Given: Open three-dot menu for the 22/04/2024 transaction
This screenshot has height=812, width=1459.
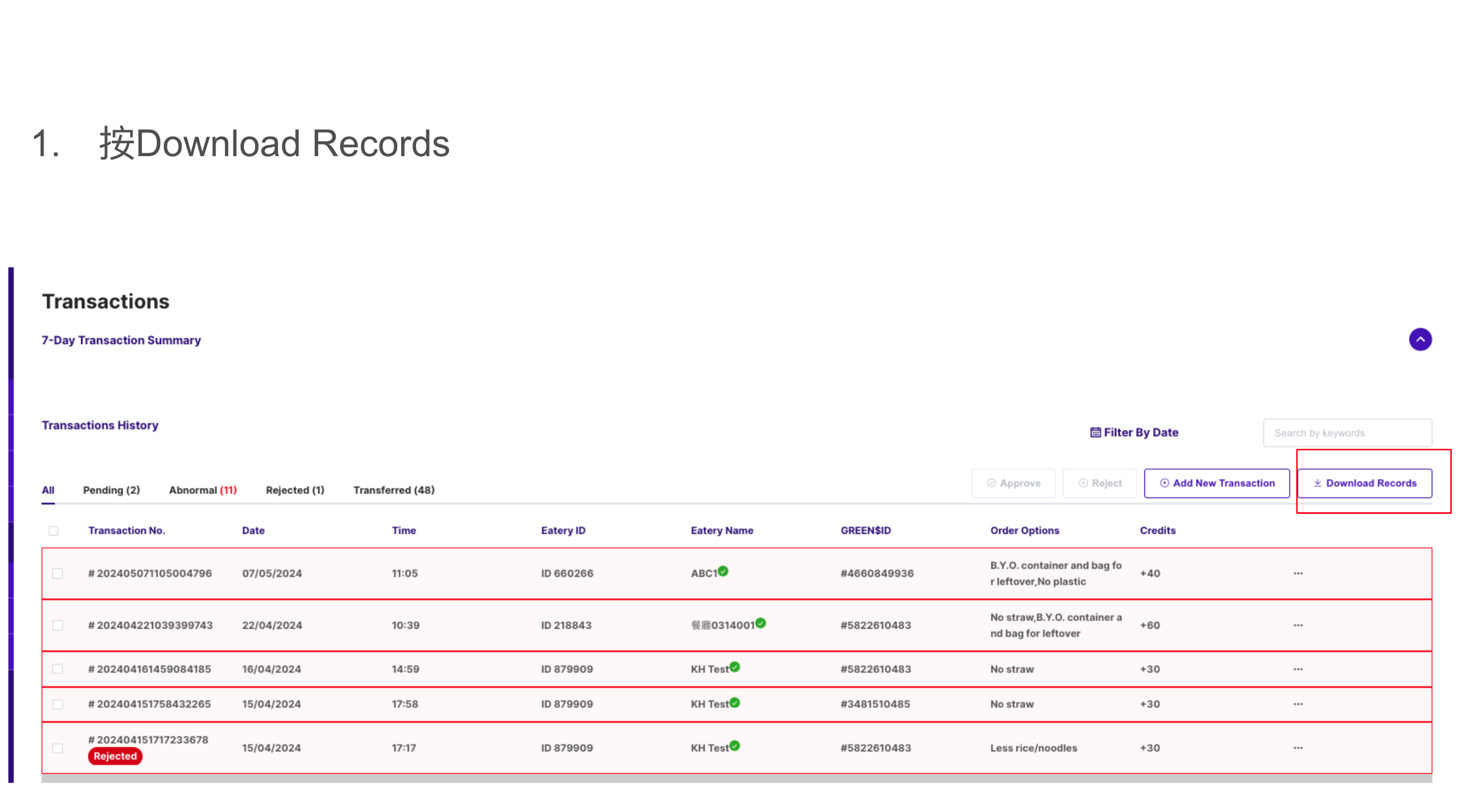Looking at the screenshot, I should tap(1298, 625).
